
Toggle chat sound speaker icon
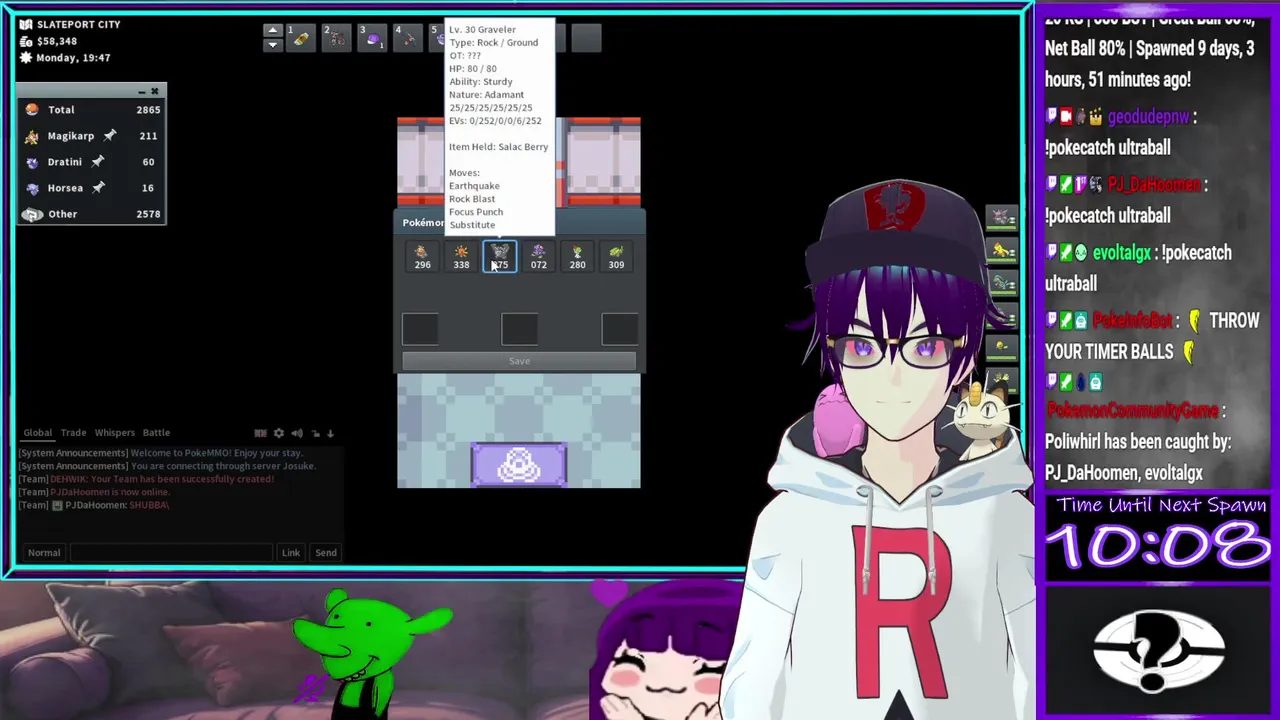(297, 433)
